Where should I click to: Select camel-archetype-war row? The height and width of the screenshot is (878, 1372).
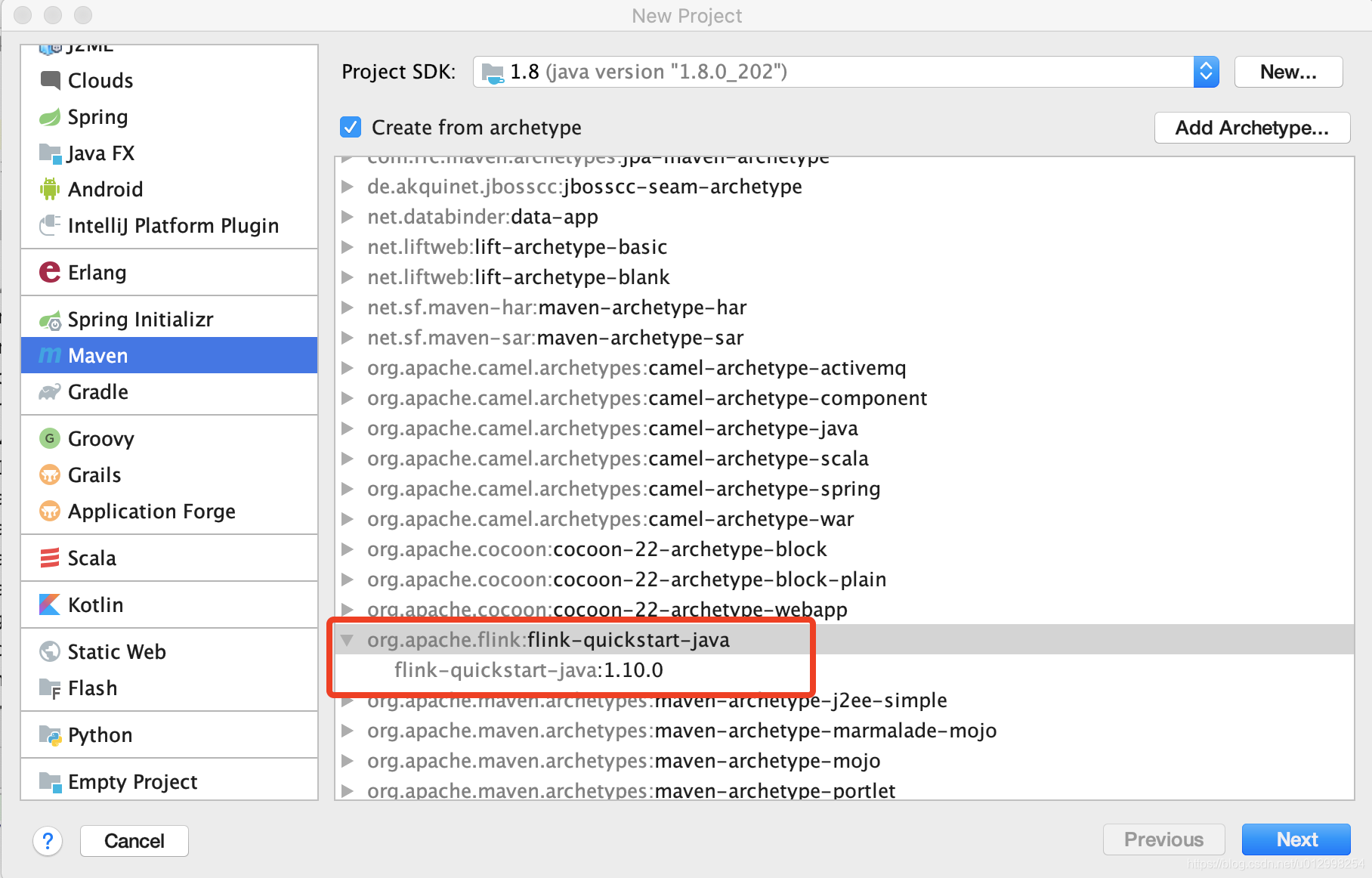tap(845, 519)
